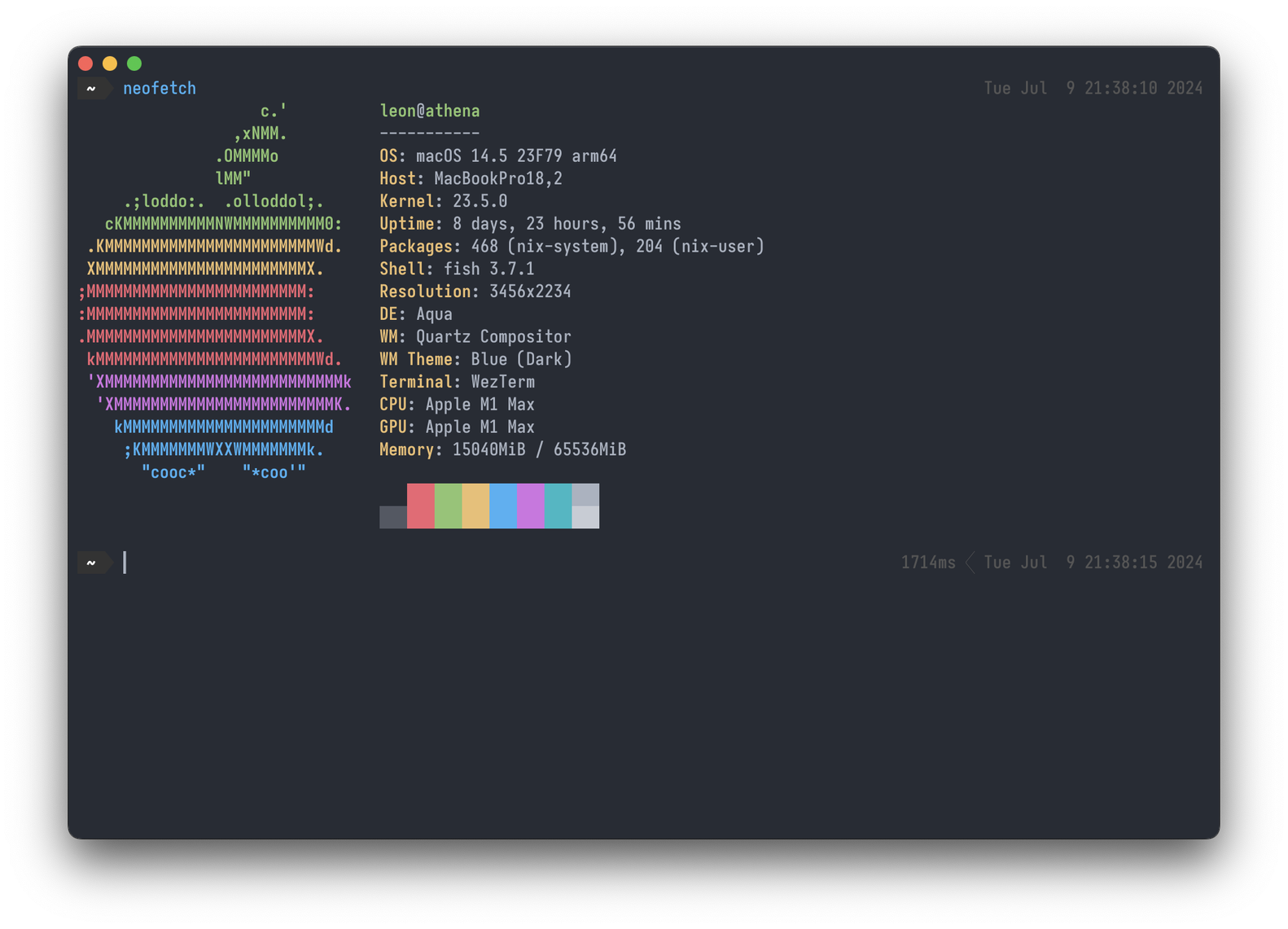The width and height of the screenshot is (1288, 929).
Task: Click the cyan color block in the palette
Action: click(x=559, y=506)
